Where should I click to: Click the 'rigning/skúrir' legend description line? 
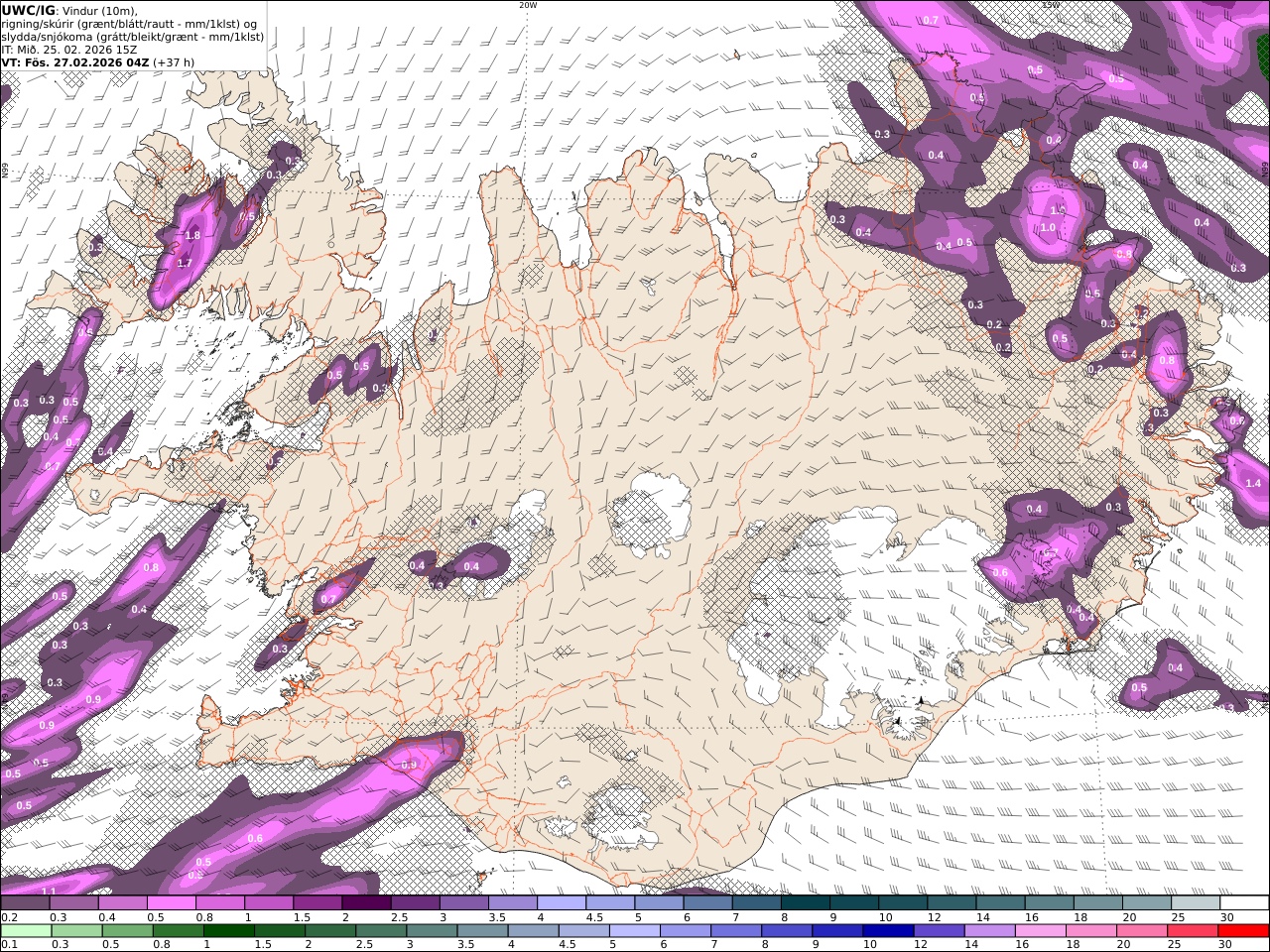(129, 24)
